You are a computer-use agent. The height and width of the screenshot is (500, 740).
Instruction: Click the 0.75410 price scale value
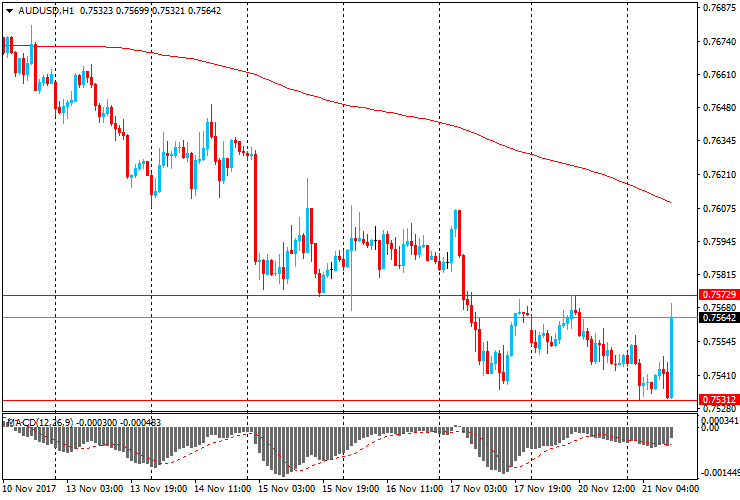[x=719, y=375]
